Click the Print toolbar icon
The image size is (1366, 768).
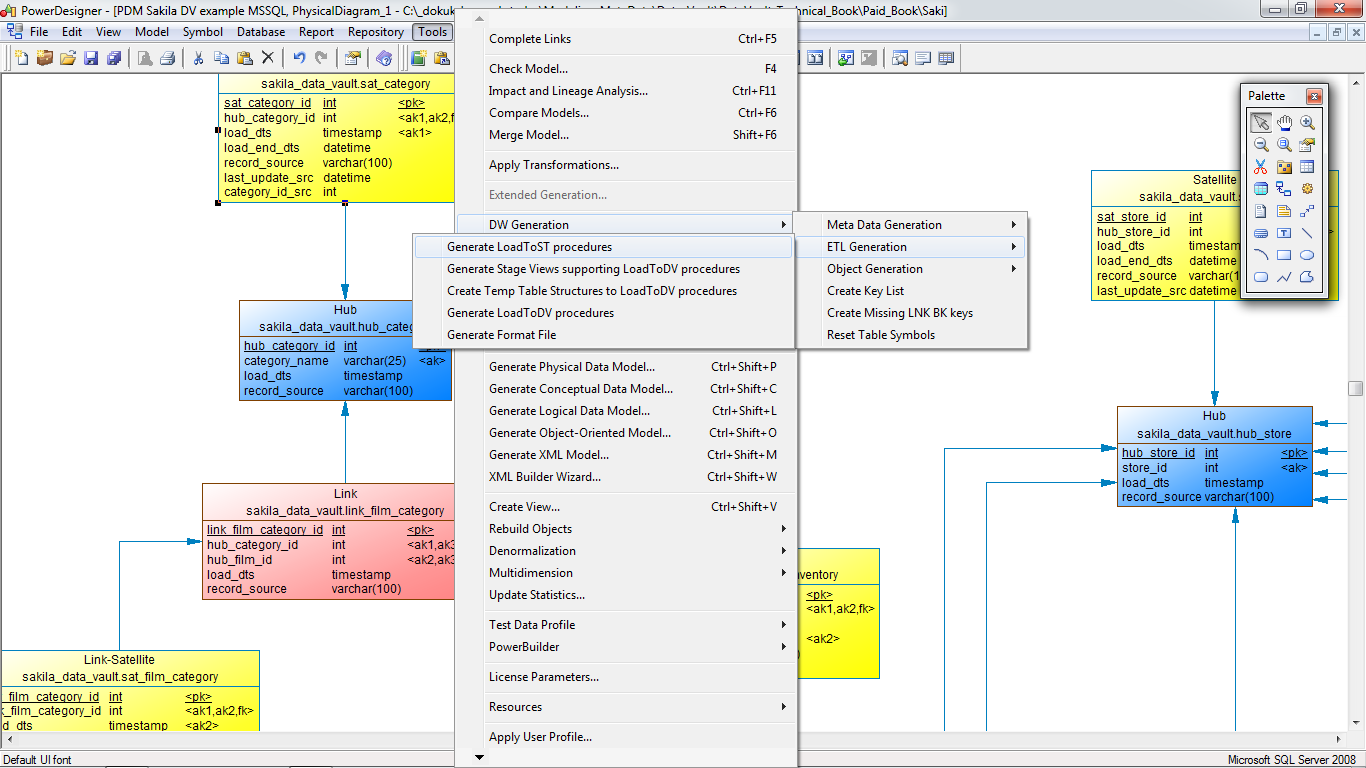[168, 58]
